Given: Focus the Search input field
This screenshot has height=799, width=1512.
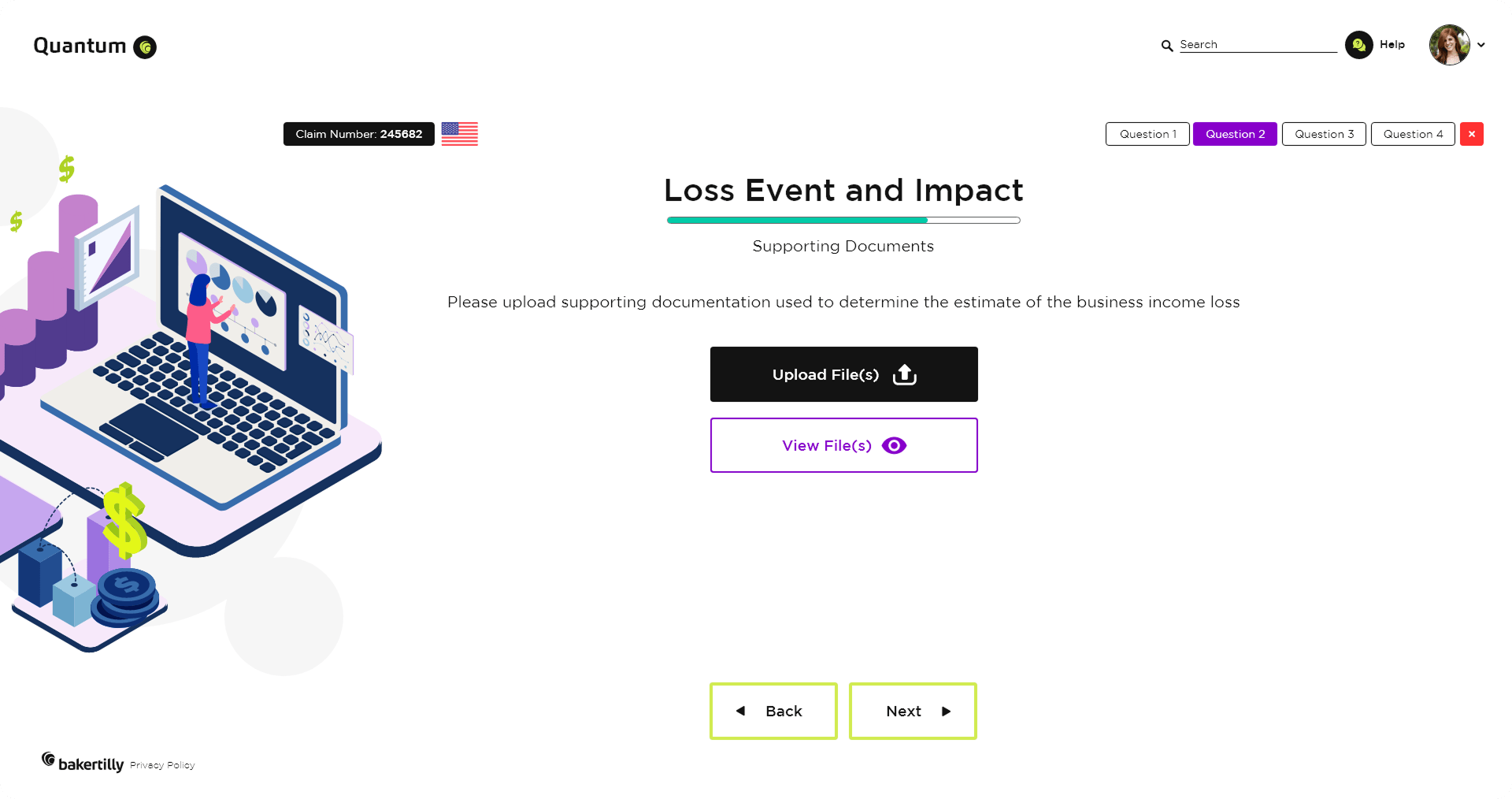Looking at the screenshot, I should tap(1258, 45).
